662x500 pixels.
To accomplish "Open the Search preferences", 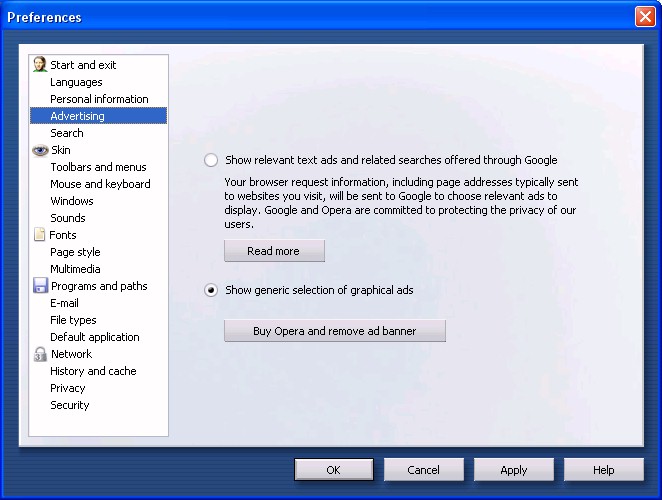I will coord(67,133).
